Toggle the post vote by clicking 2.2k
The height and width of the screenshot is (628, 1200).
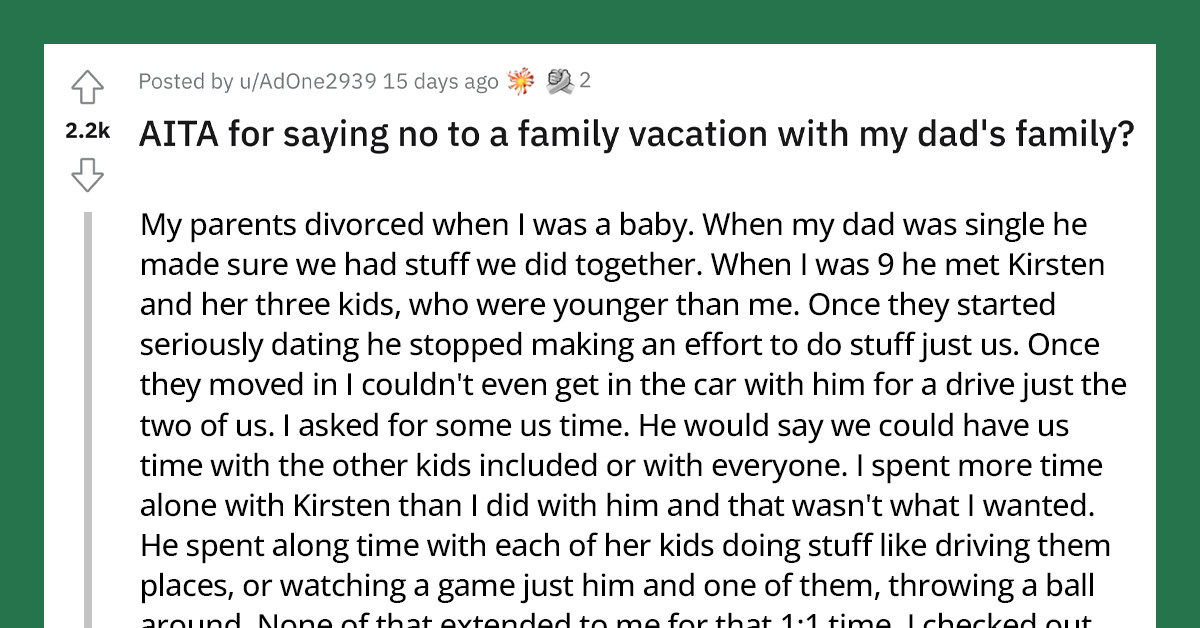(x=87, y=130)
